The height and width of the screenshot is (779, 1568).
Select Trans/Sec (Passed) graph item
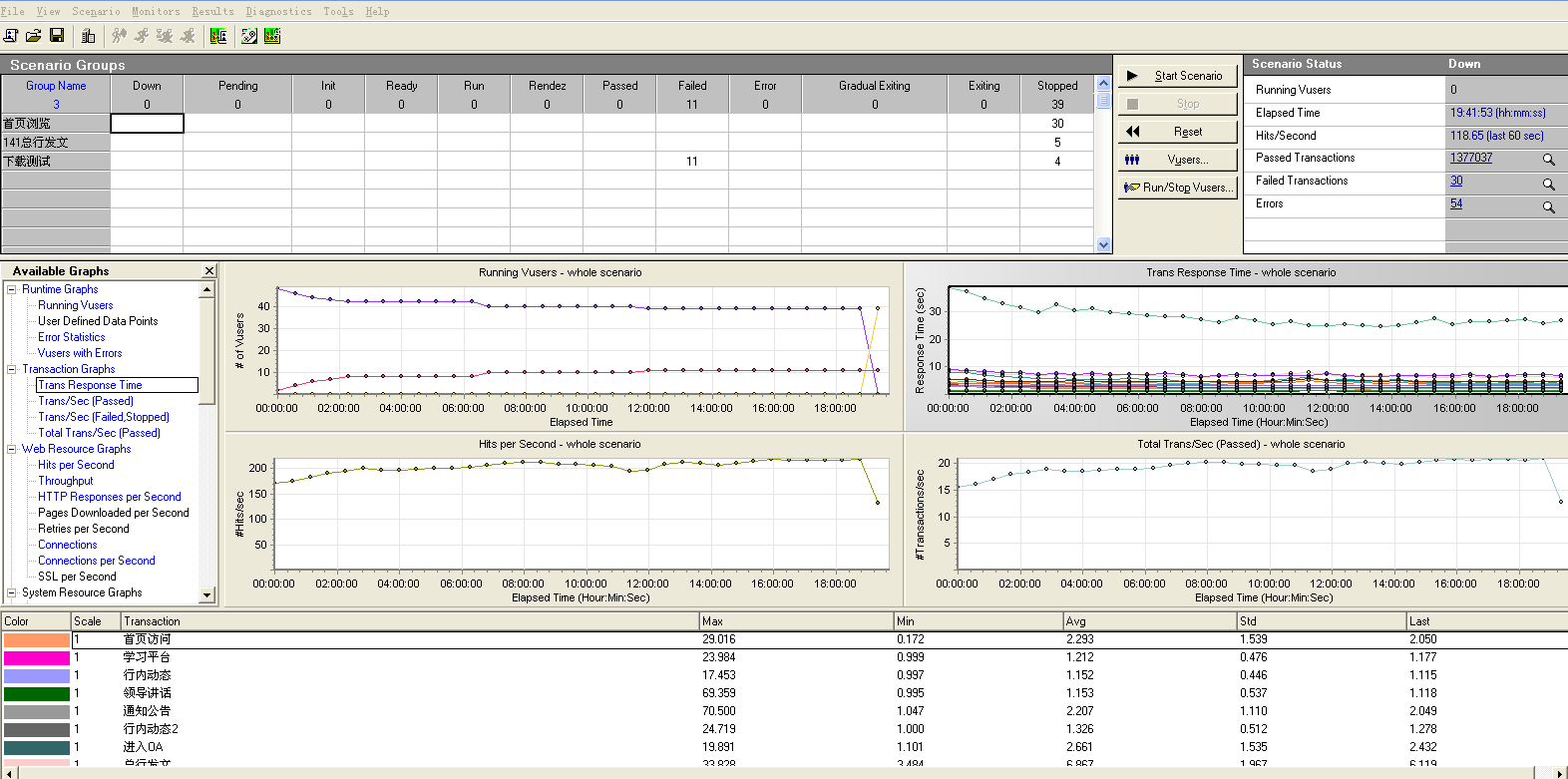[x=86, y=401]
